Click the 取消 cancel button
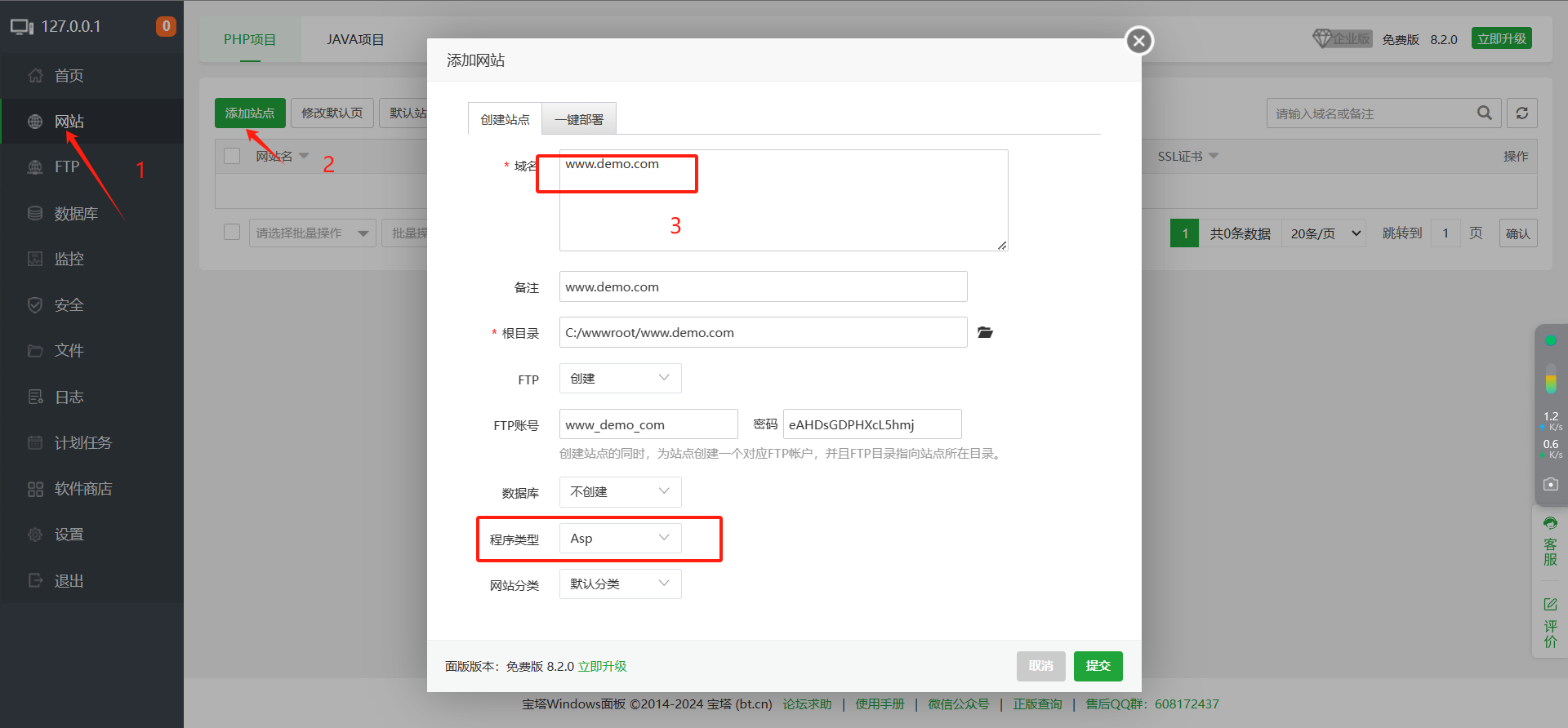 pyautogui.click(x=1041, y=666)
